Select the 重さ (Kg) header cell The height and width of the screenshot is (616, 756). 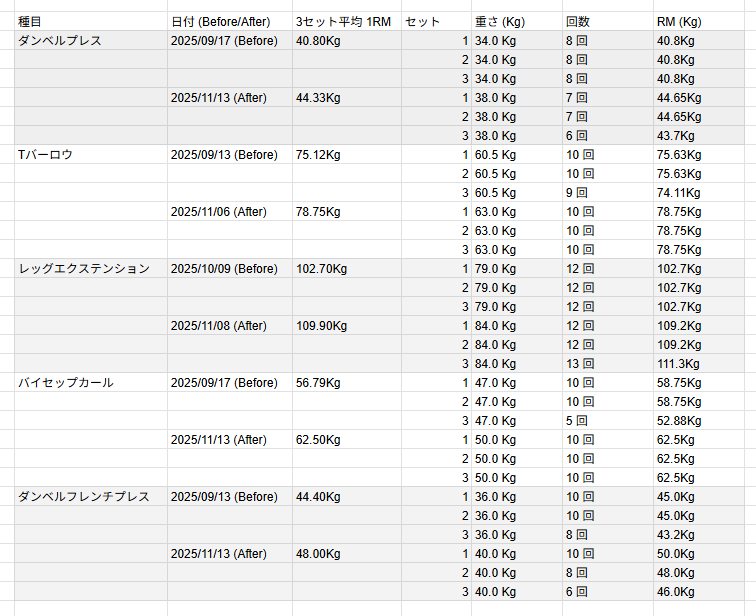pos(517,22)
